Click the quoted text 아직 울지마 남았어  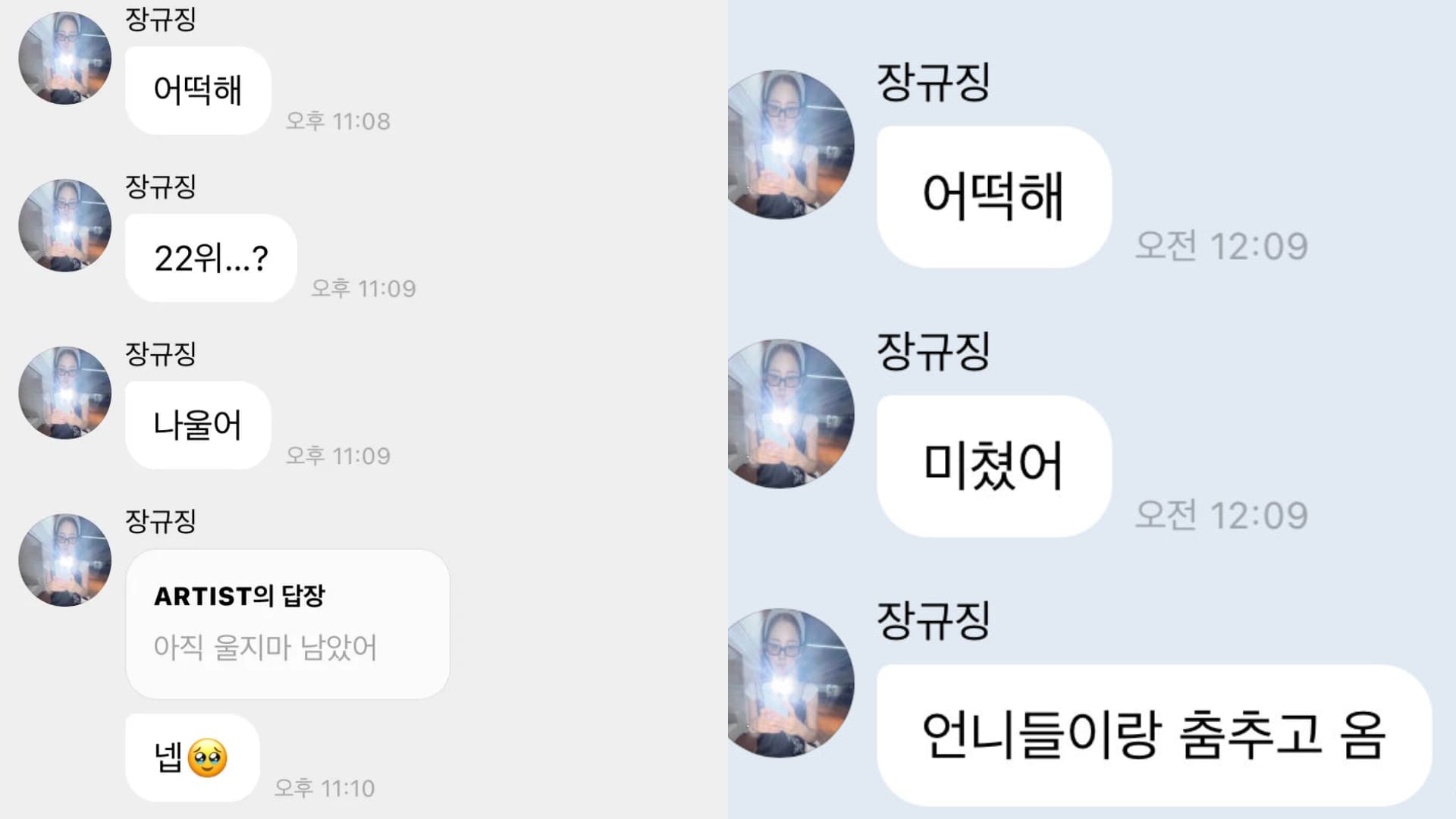point(265,648)
